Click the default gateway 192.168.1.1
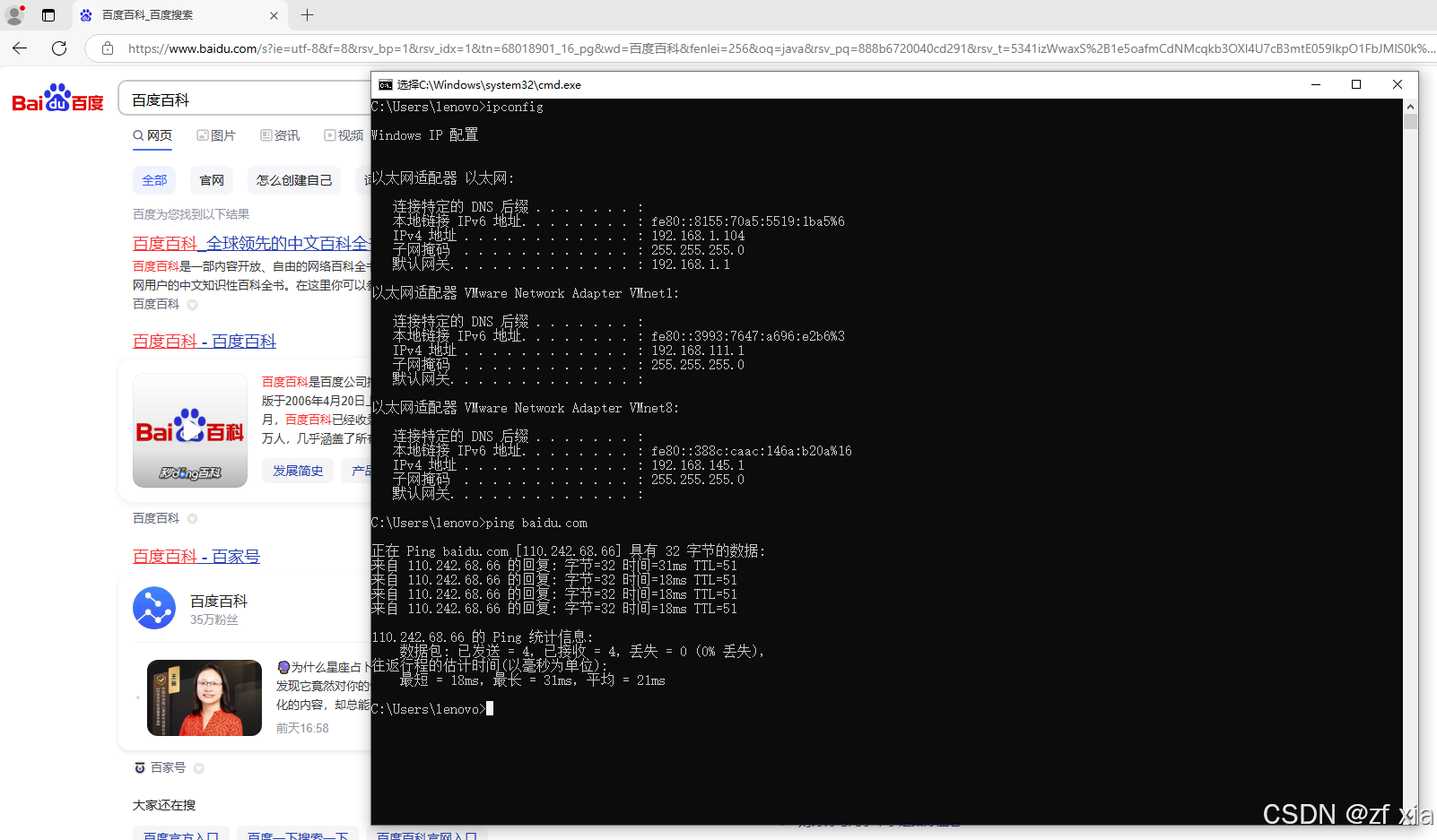1437x840 pixels. pos(691,264)
